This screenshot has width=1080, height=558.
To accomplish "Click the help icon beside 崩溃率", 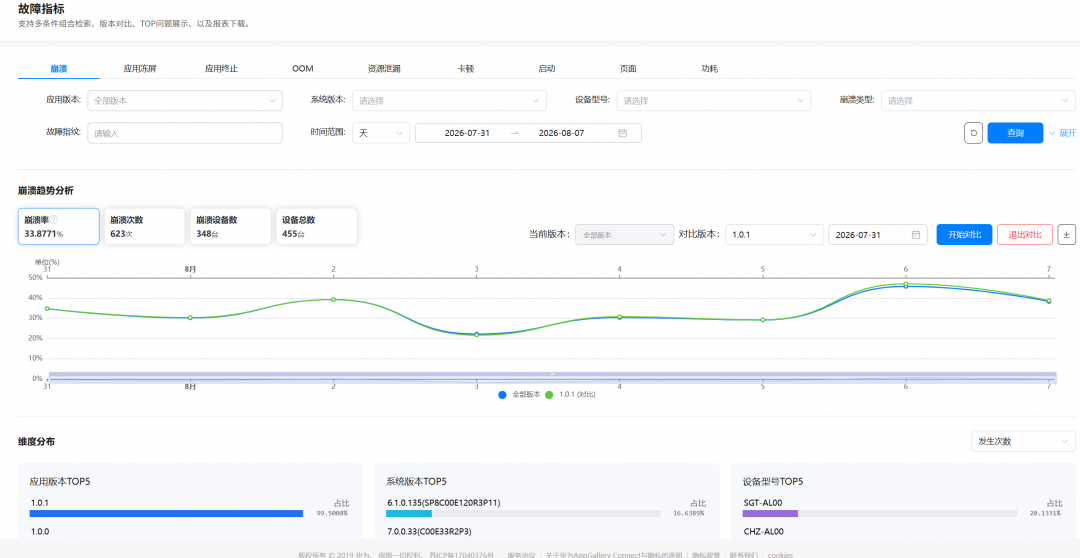I will 54,220.
